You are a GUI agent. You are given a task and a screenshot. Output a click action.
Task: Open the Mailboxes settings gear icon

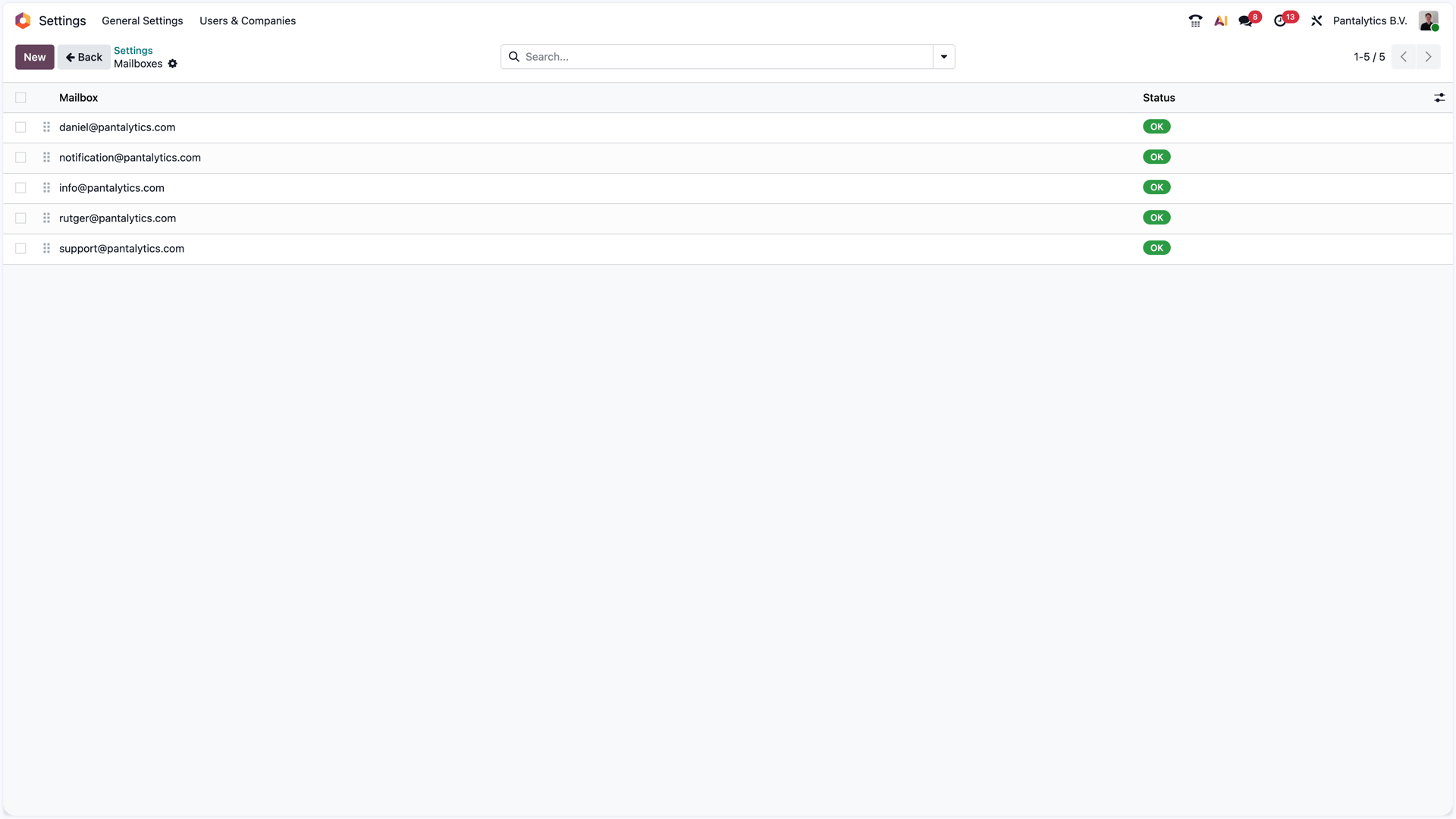(x=173, y=64)
